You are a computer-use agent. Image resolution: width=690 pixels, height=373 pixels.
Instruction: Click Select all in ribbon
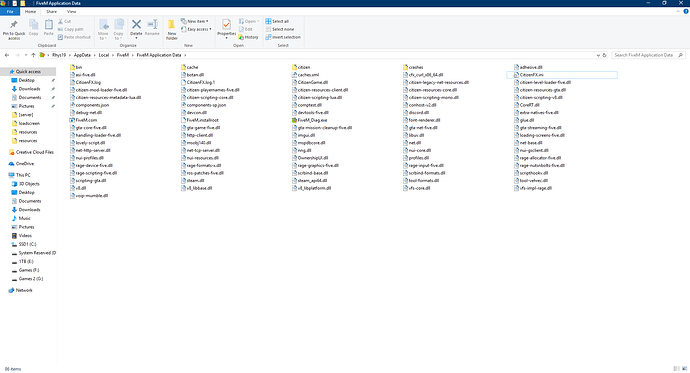[x=277, y=21]
